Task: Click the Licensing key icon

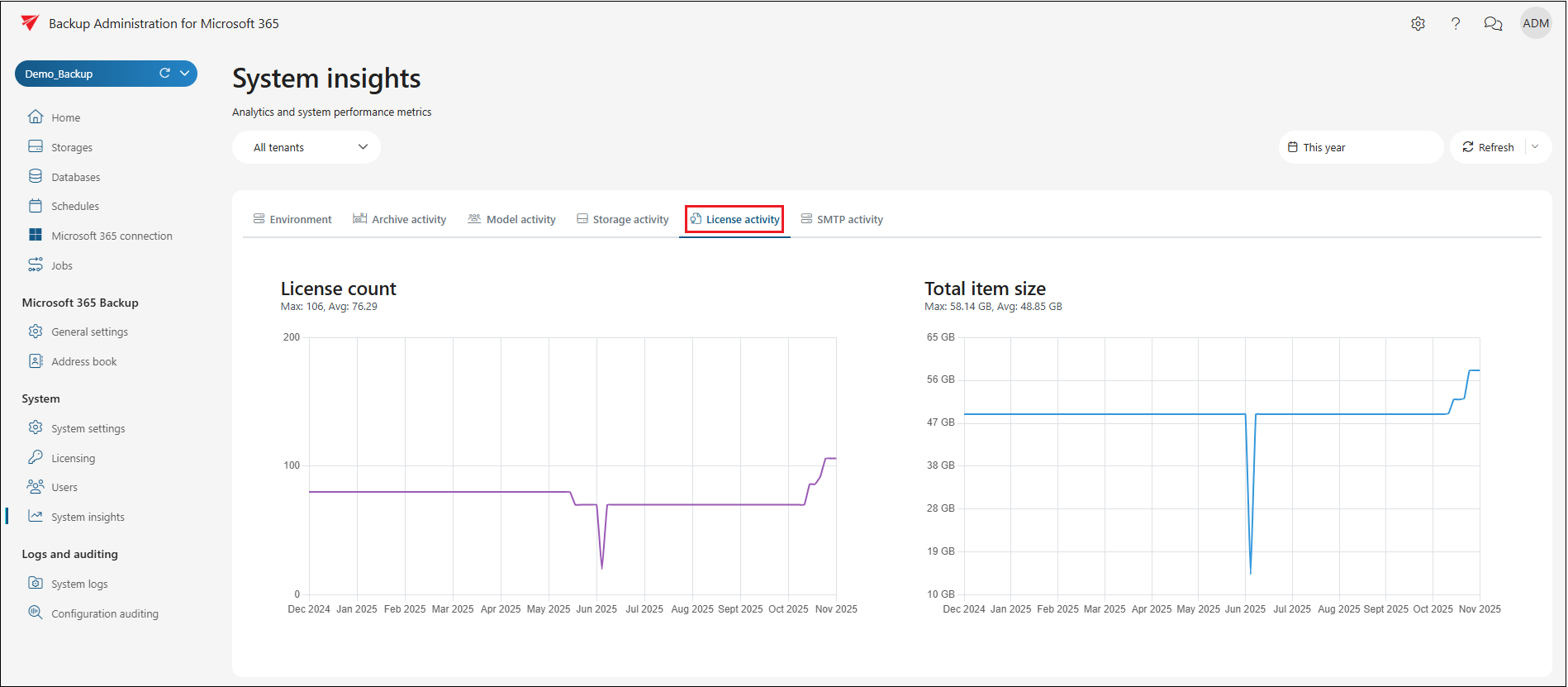Action: pos(36,458)
